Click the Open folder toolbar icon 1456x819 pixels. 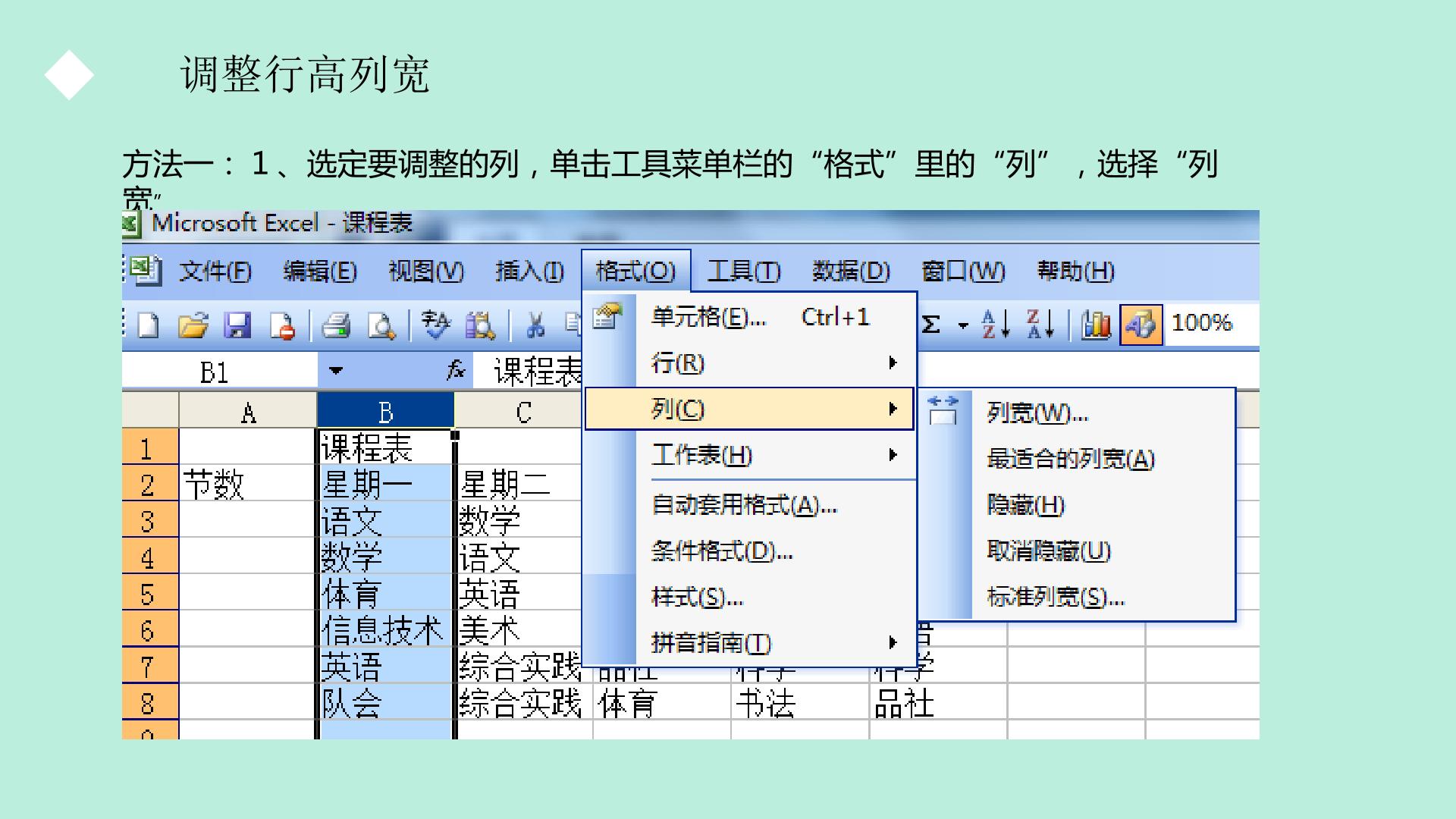click(x=193, y=325)
